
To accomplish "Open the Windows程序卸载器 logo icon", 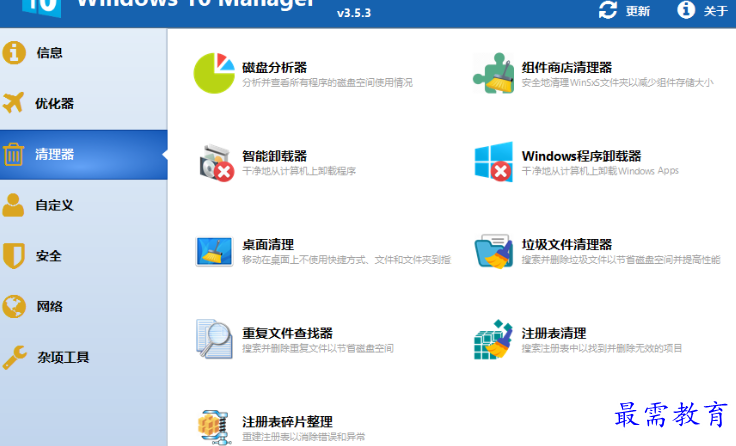I will (493, 161).
